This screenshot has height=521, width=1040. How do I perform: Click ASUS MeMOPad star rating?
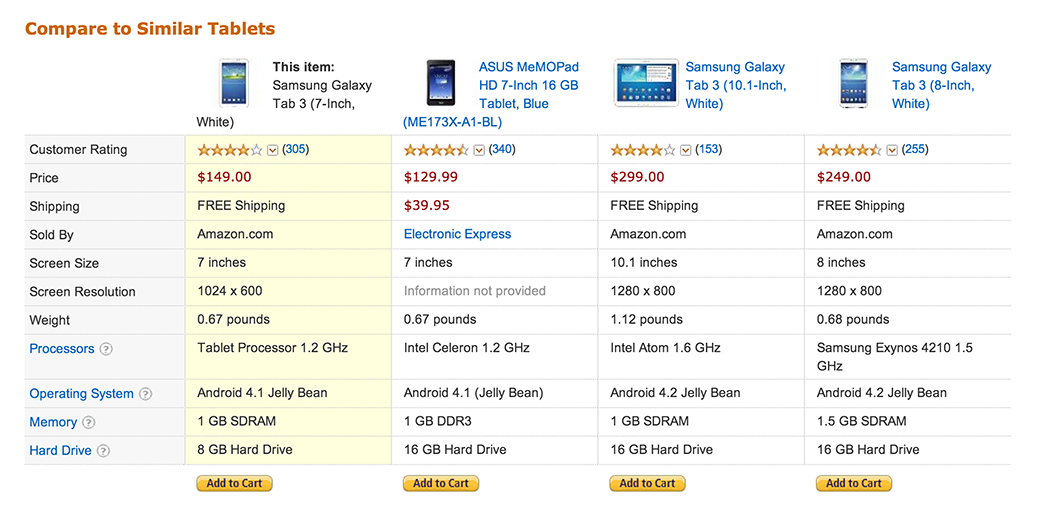point(435,150)
